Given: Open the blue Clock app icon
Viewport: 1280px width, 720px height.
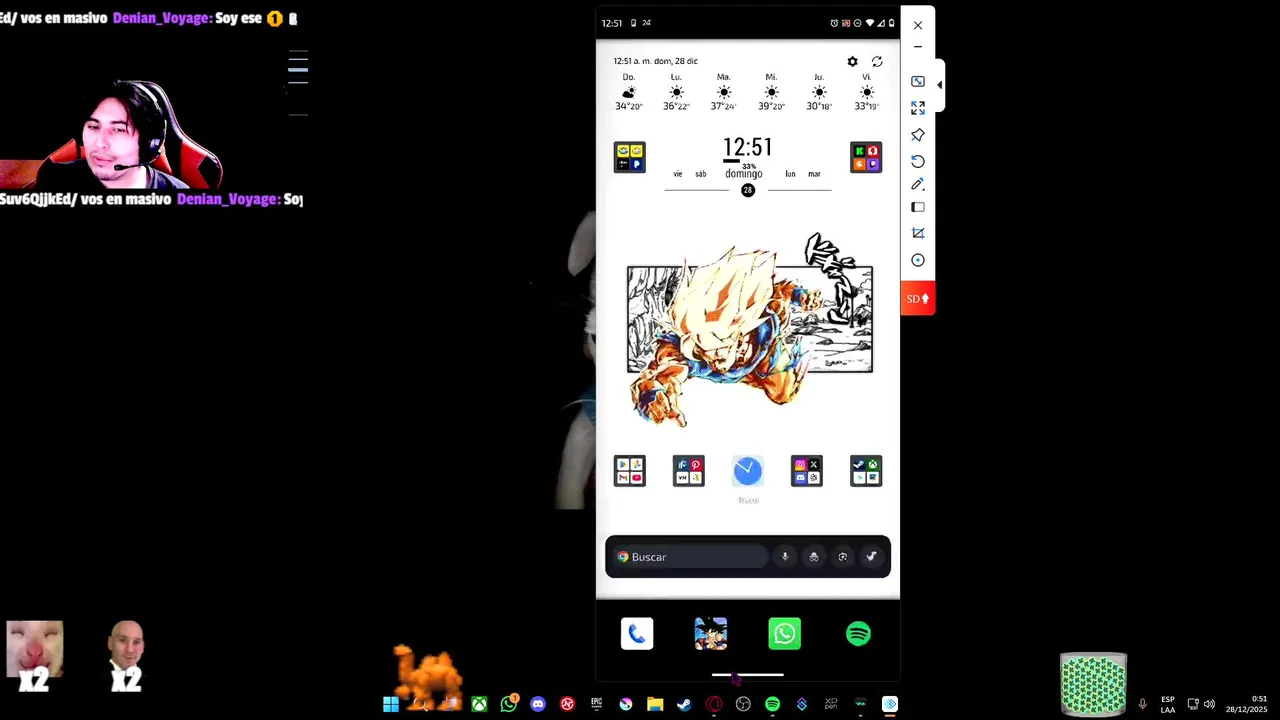Looking at the screenshot, I should pyautogui.click(x=748, y=471).
